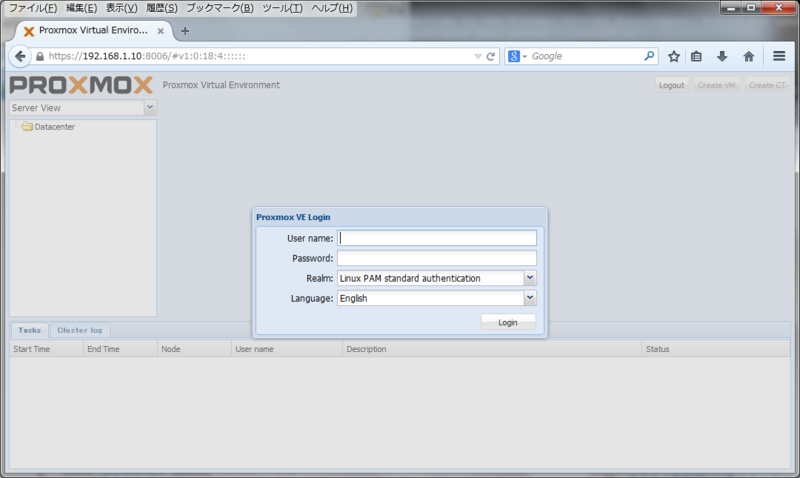Click the Language combo box field
Viewport: 800px width, 478px height.
[x=431, y=298]
